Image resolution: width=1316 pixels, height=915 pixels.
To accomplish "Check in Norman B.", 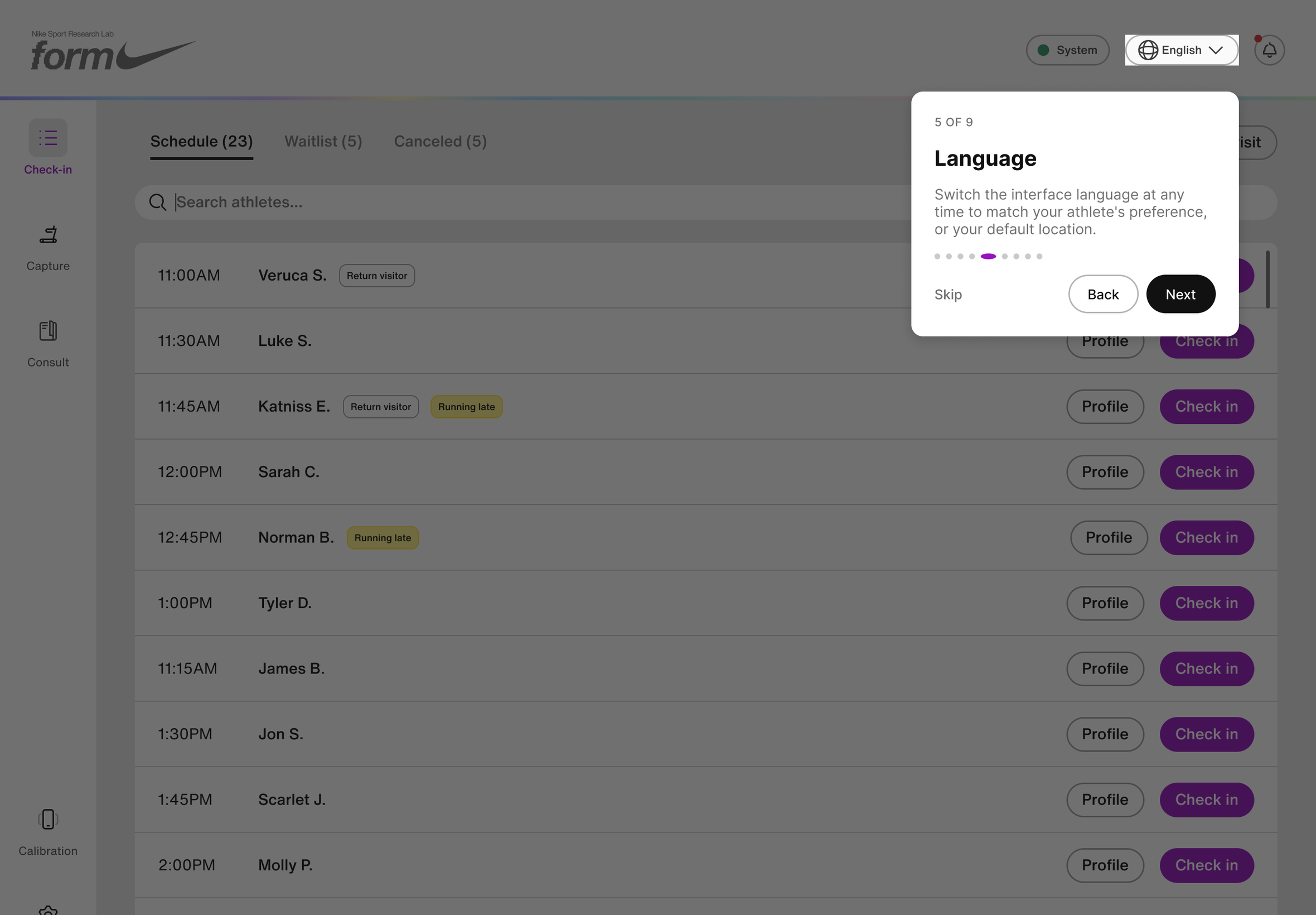I will click(x=1207, y=538).
